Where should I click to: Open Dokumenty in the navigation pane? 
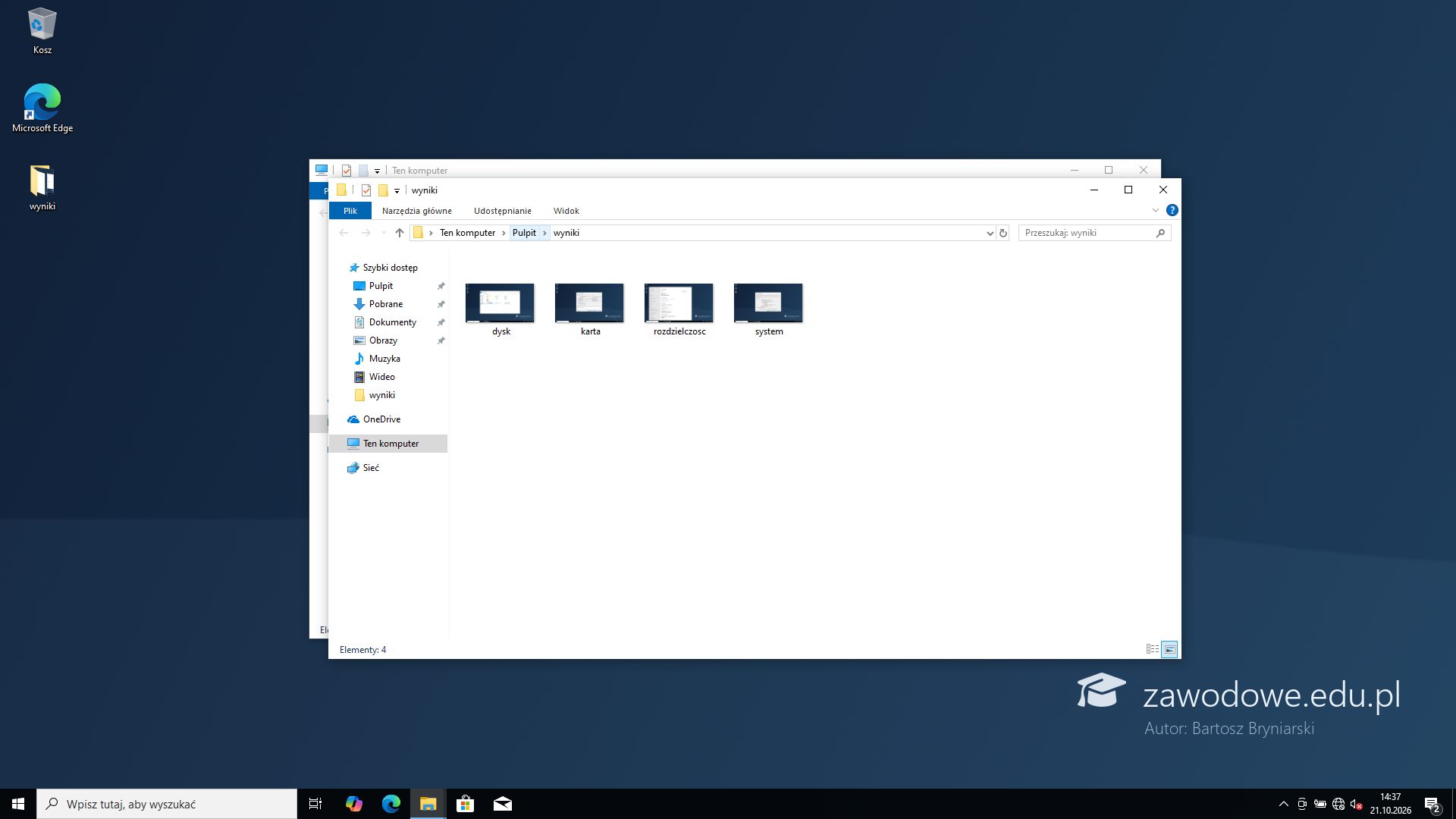pos(393,322)
